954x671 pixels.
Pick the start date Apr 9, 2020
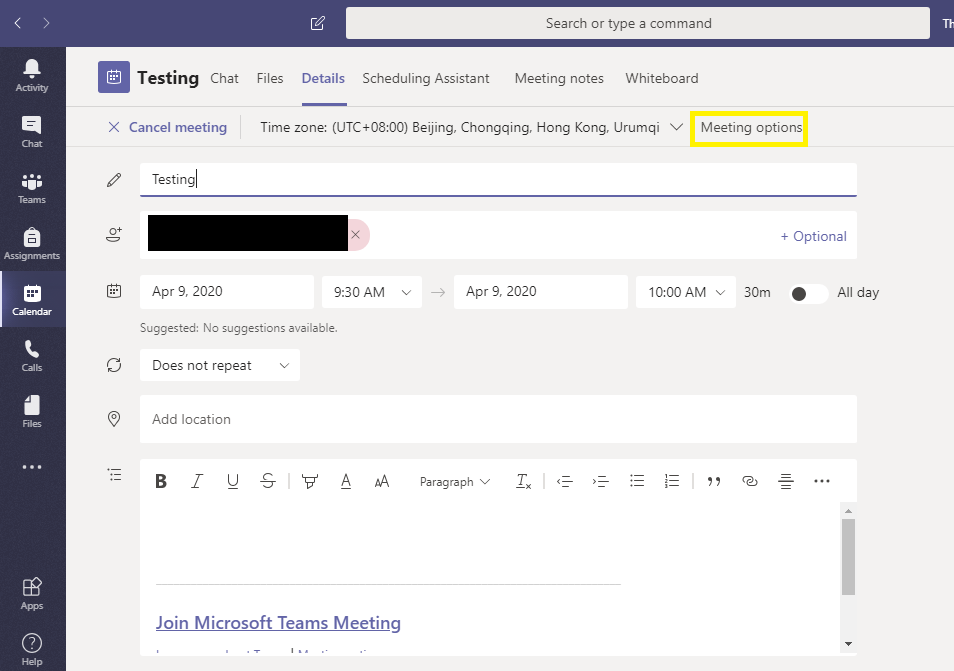tap(227, 292)
